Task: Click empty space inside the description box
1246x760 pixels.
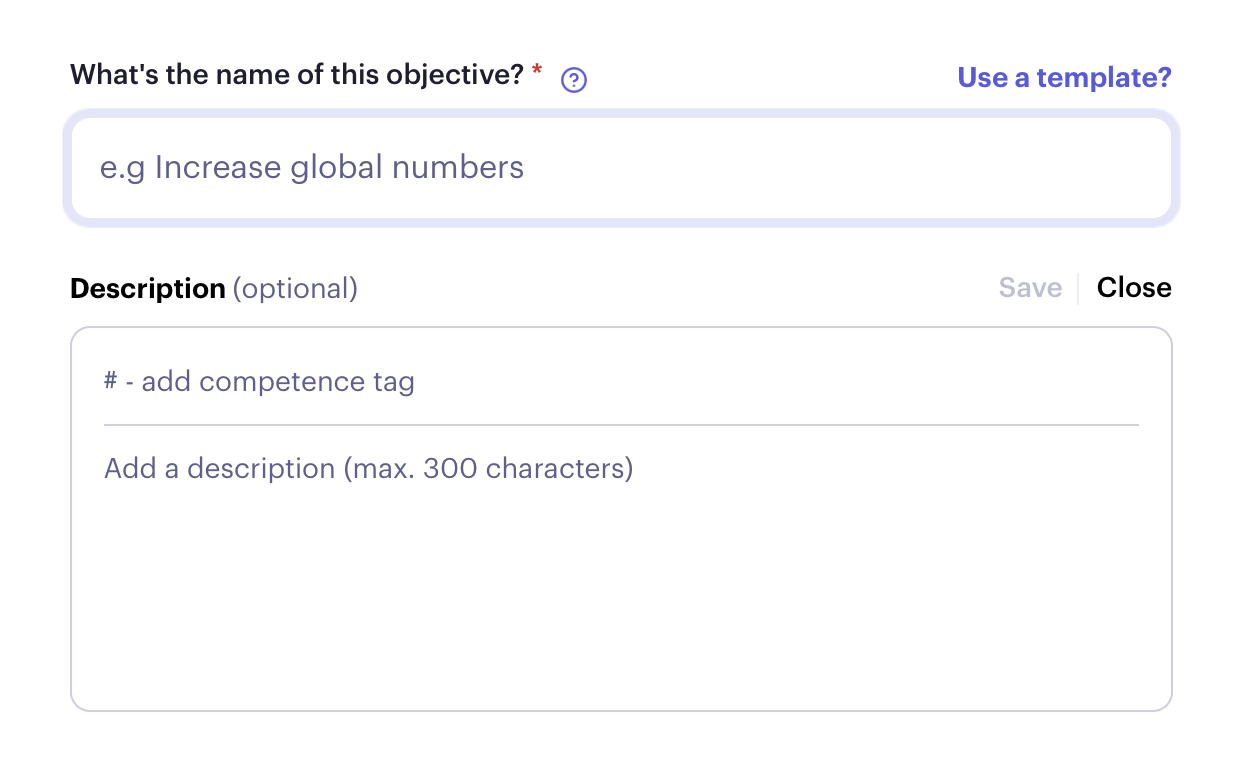Action: (621, 600)
